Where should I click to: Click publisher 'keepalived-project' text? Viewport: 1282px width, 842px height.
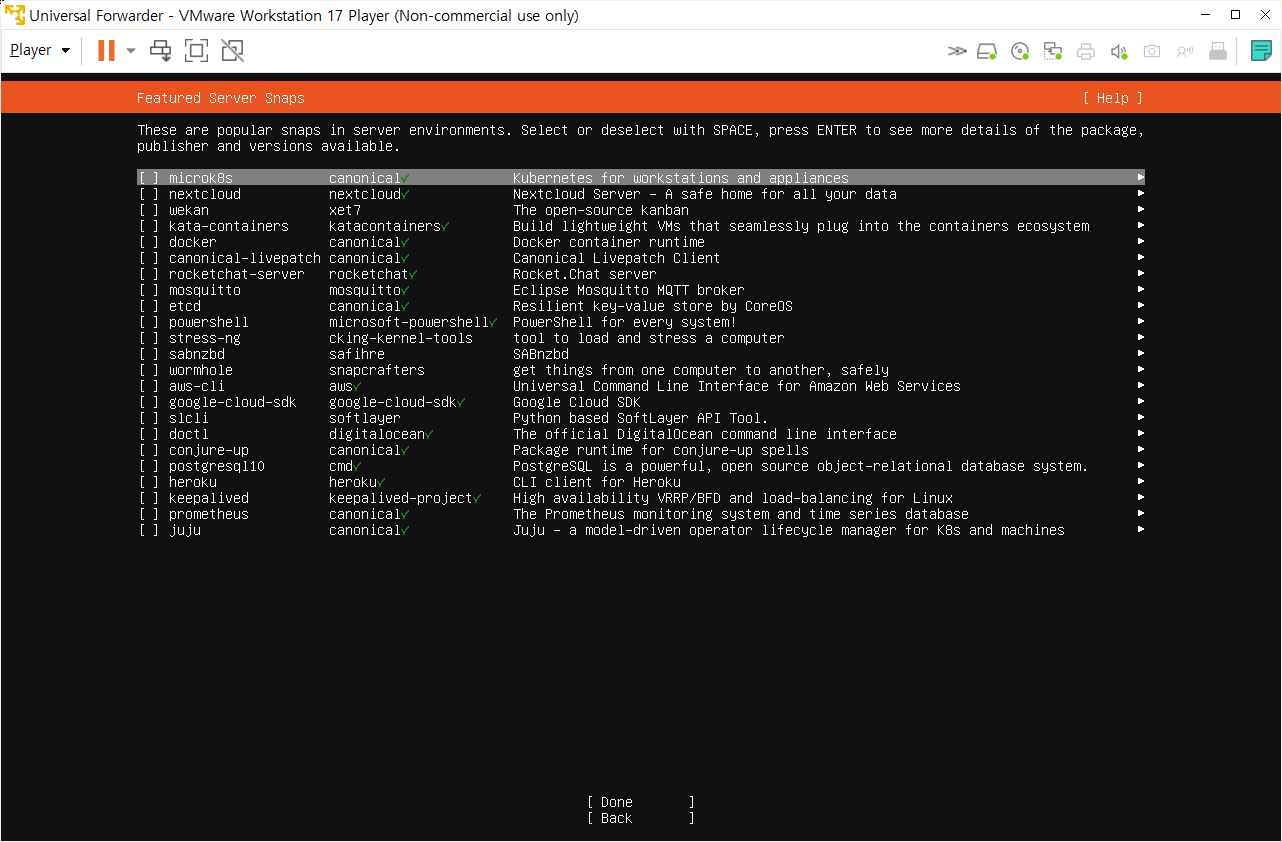pos(401,498)
